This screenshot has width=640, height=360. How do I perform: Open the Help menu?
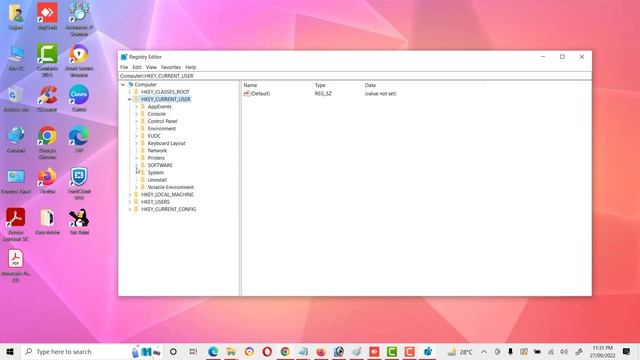191,67
